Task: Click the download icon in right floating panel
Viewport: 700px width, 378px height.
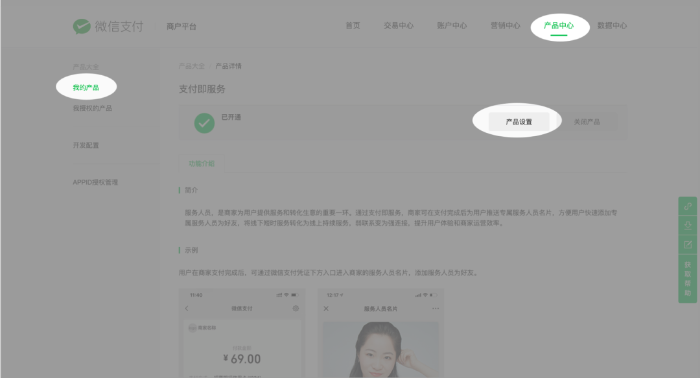Action: click(688, 225)
